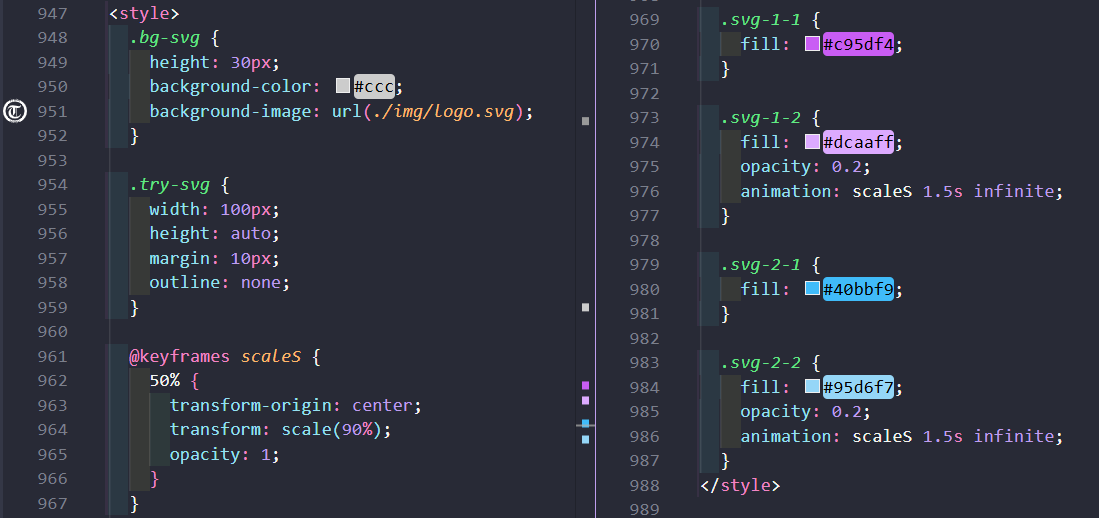Click the purple #c95df4 fill swatch
The image size is (1099, 518).
tap(812, 45)
